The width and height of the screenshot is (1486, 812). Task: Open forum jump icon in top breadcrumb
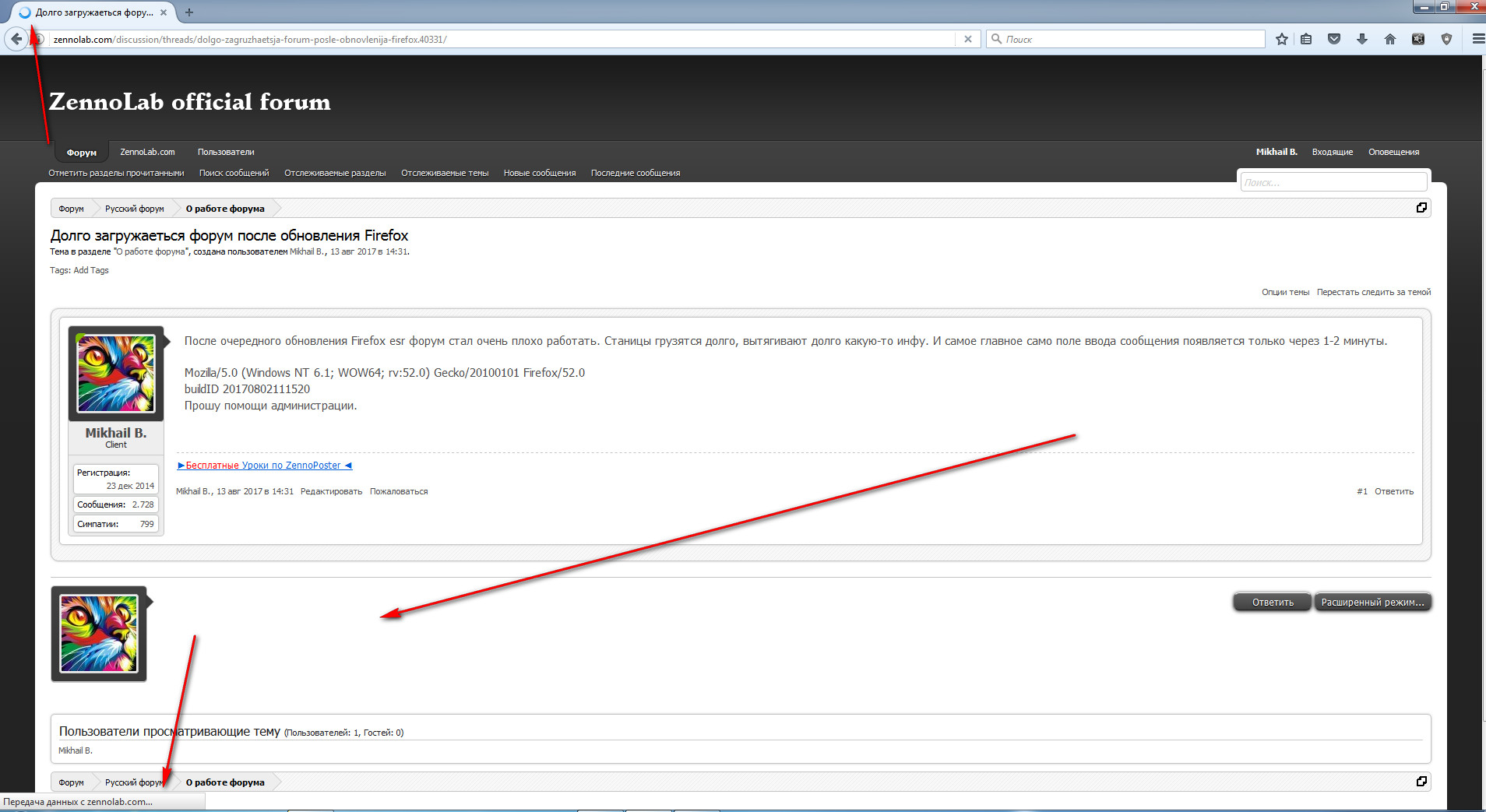click(1421, 208)
